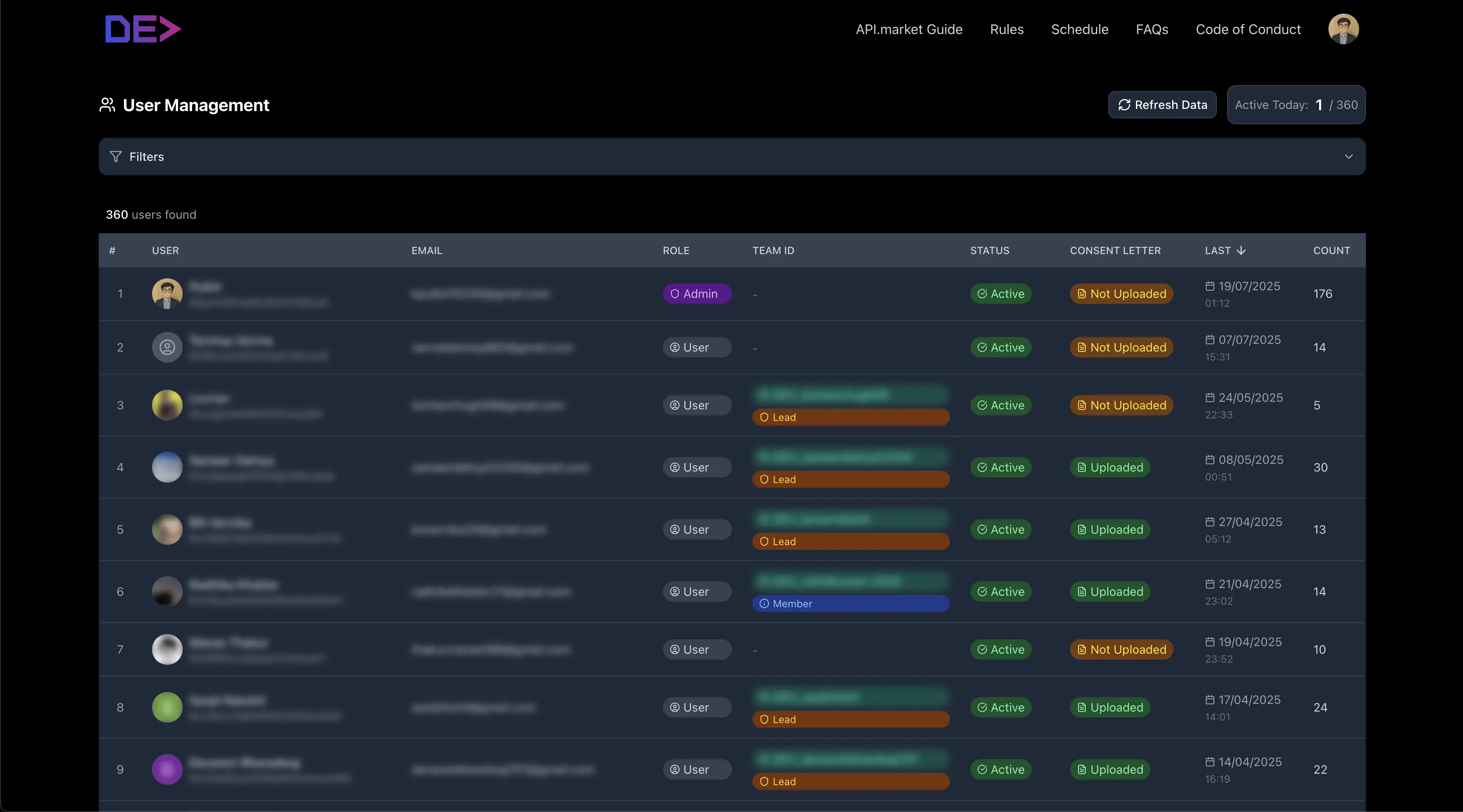
Task: Open the Code of Conduct link
Action: [x=1248, y=29]
